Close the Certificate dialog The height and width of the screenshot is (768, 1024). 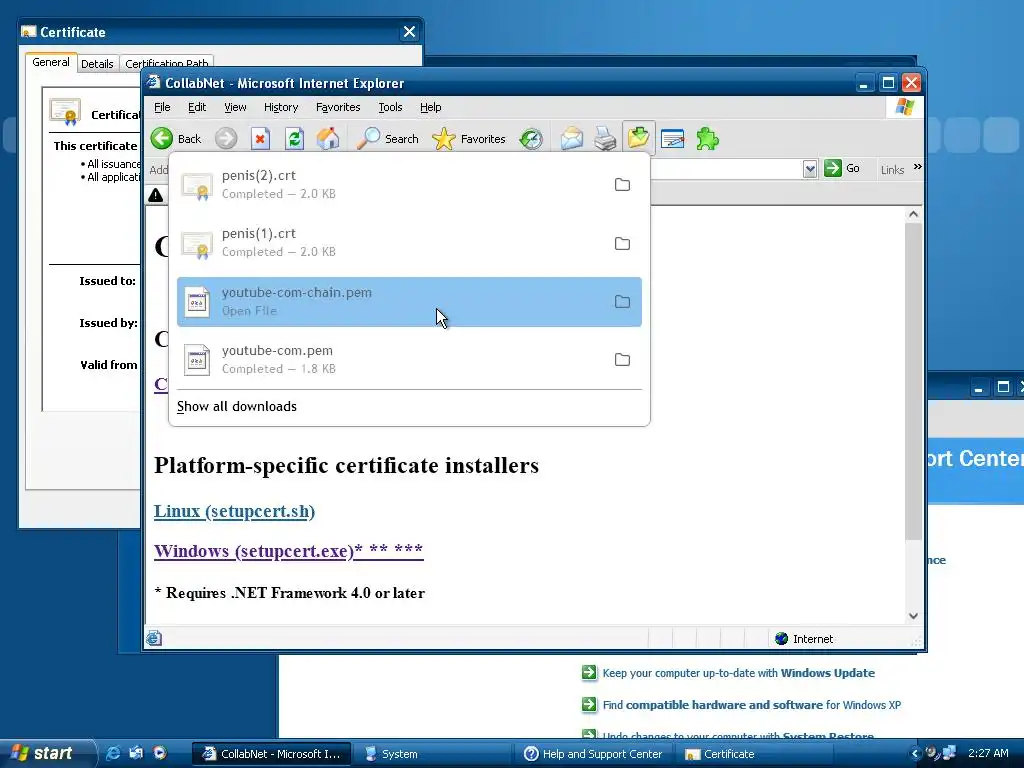coord(409,32)
